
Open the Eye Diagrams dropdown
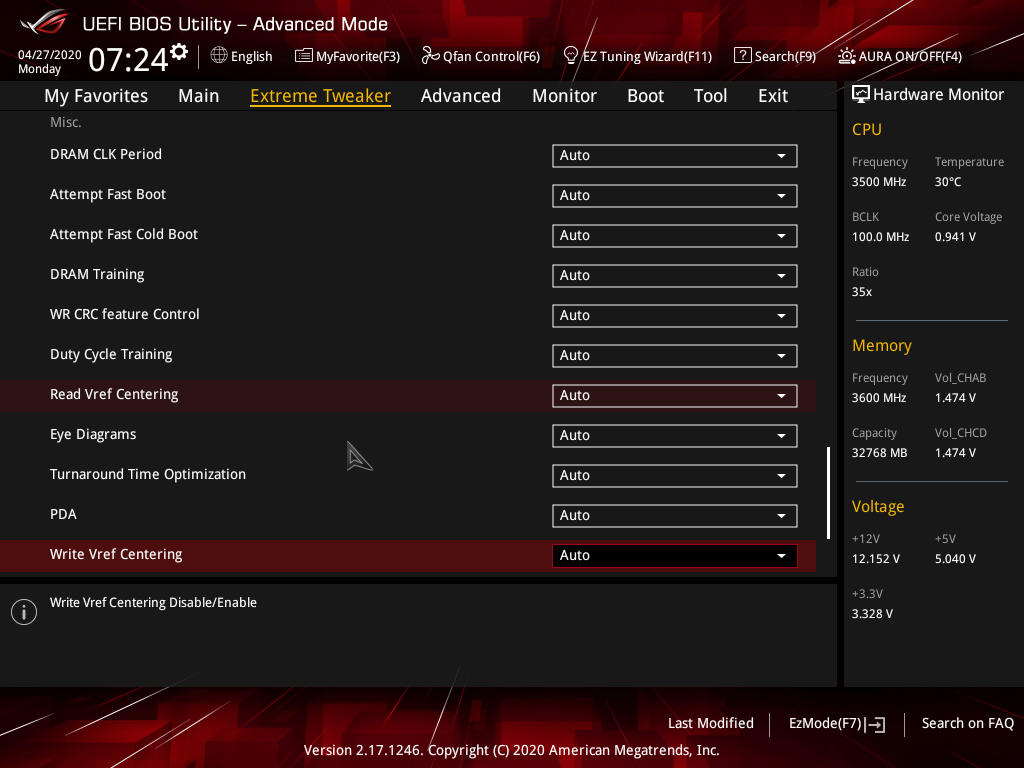(x=675, y=435)
